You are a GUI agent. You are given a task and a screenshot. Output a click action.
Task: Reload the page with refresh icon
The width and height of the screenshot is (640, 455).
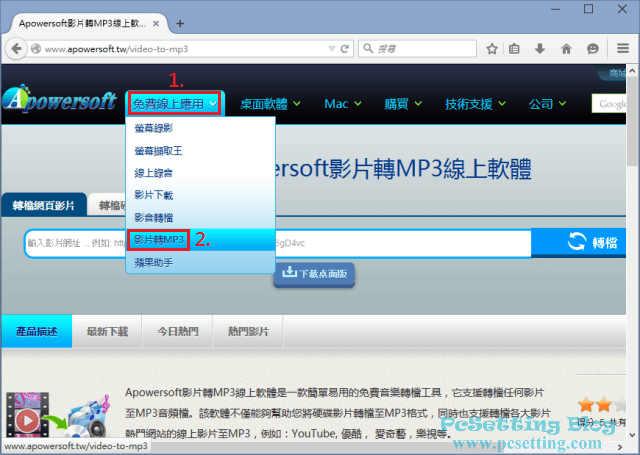(x=344, y=49)
